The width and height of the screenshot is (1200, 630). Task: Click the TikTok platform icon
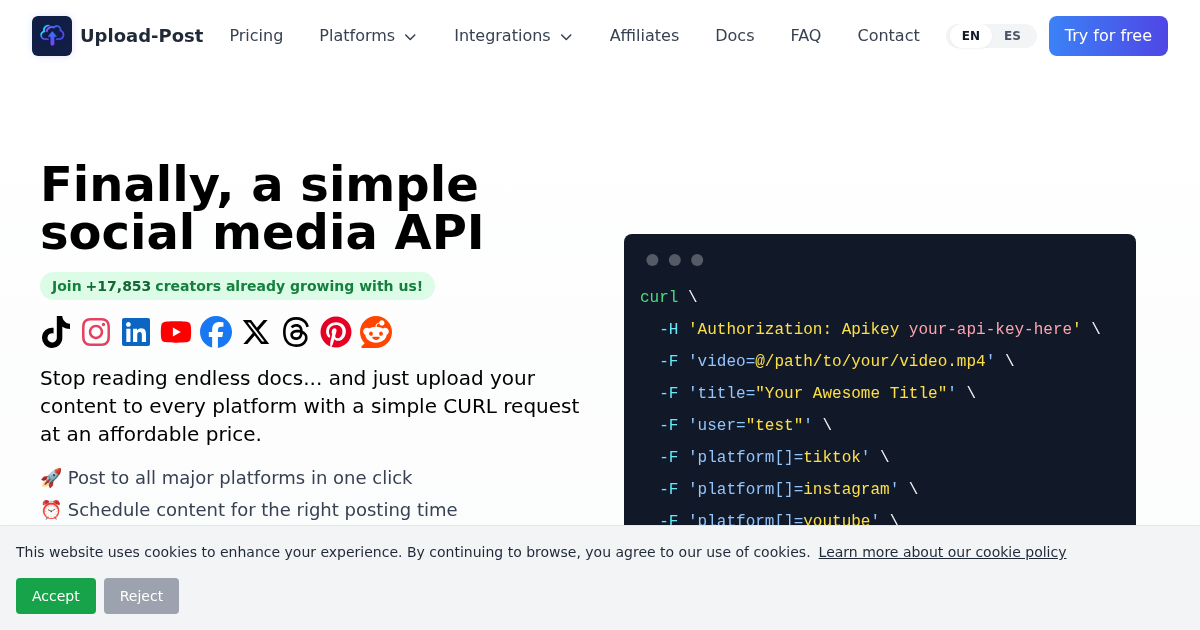pos(56,332)
